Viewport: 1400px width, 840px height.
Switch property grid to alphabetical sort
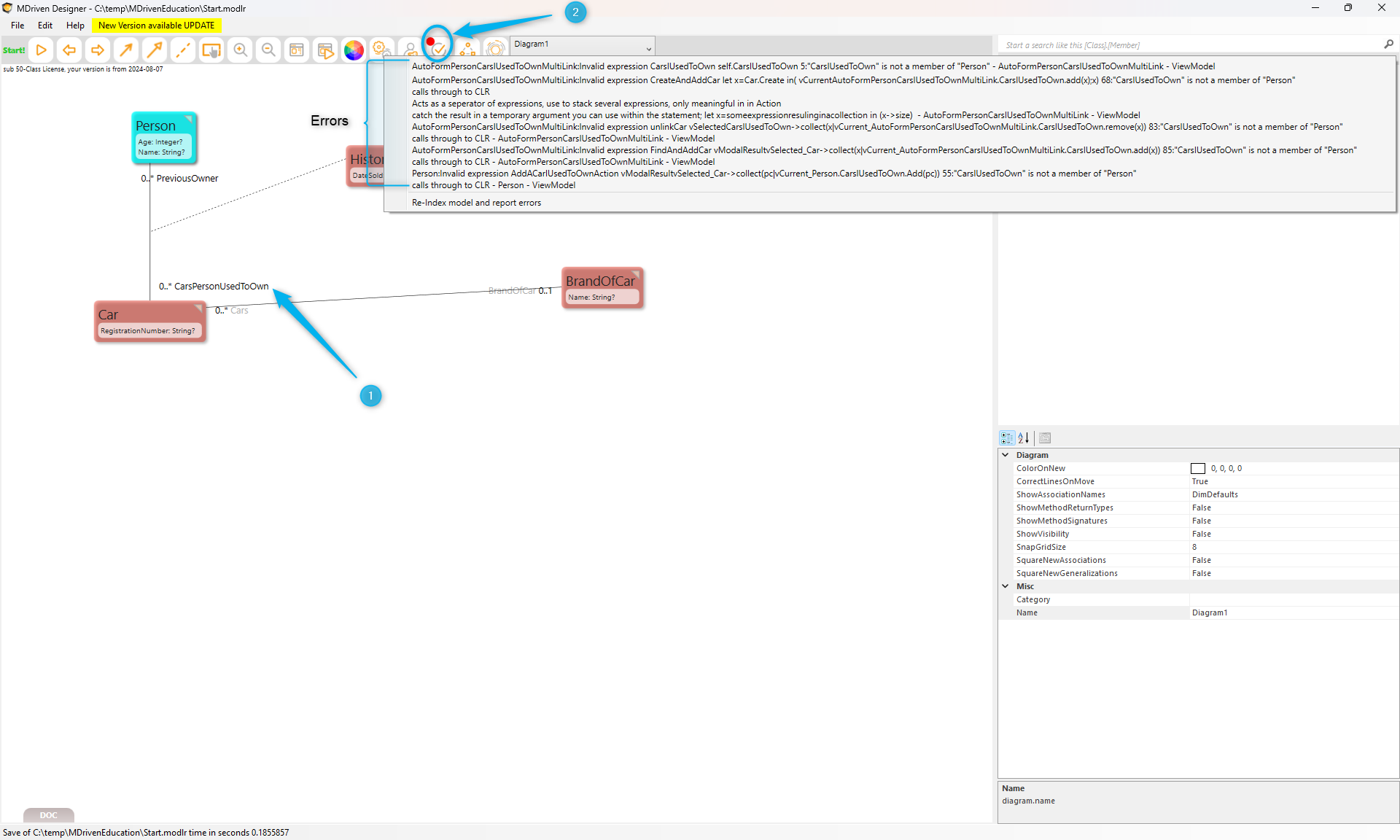coord(1024,438)
